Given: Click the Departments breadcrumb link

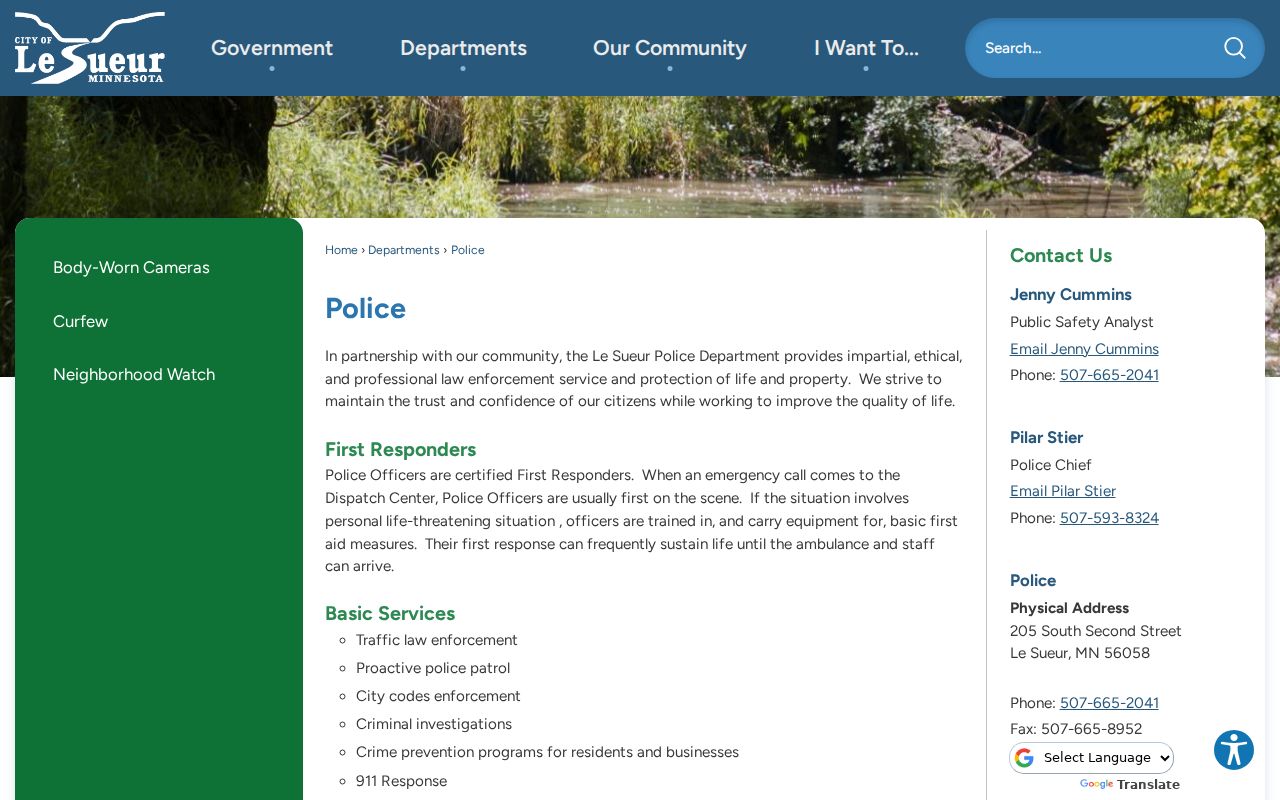Looking at the screenshot, I should 404,250.
